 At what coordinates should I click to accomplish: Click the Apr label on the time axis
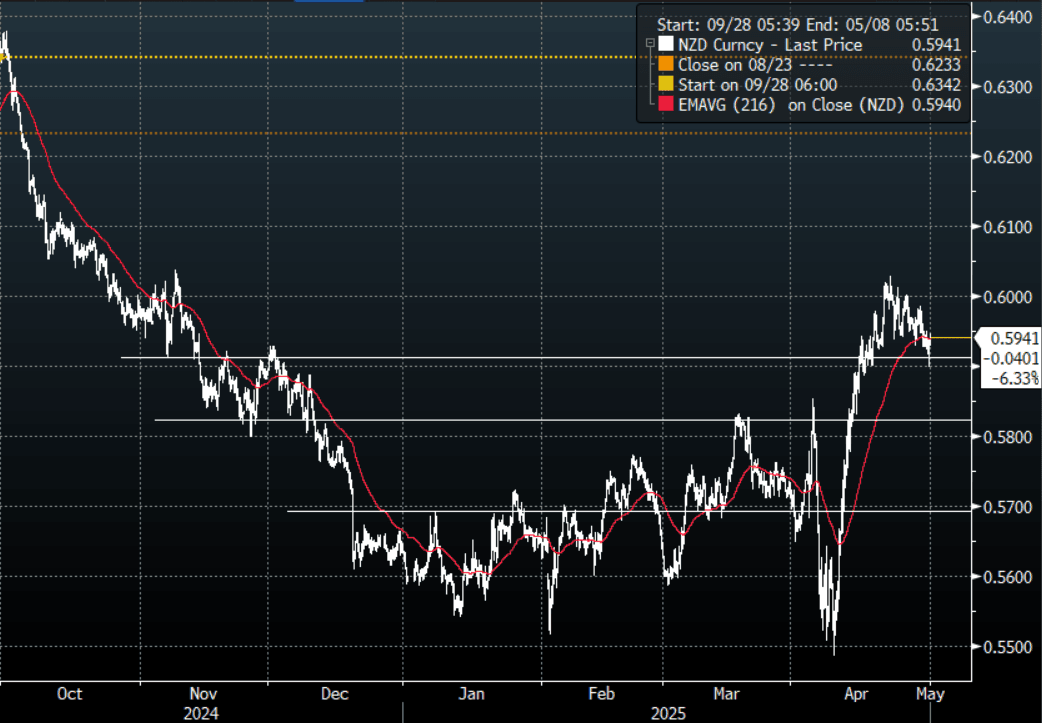point(857,693)
